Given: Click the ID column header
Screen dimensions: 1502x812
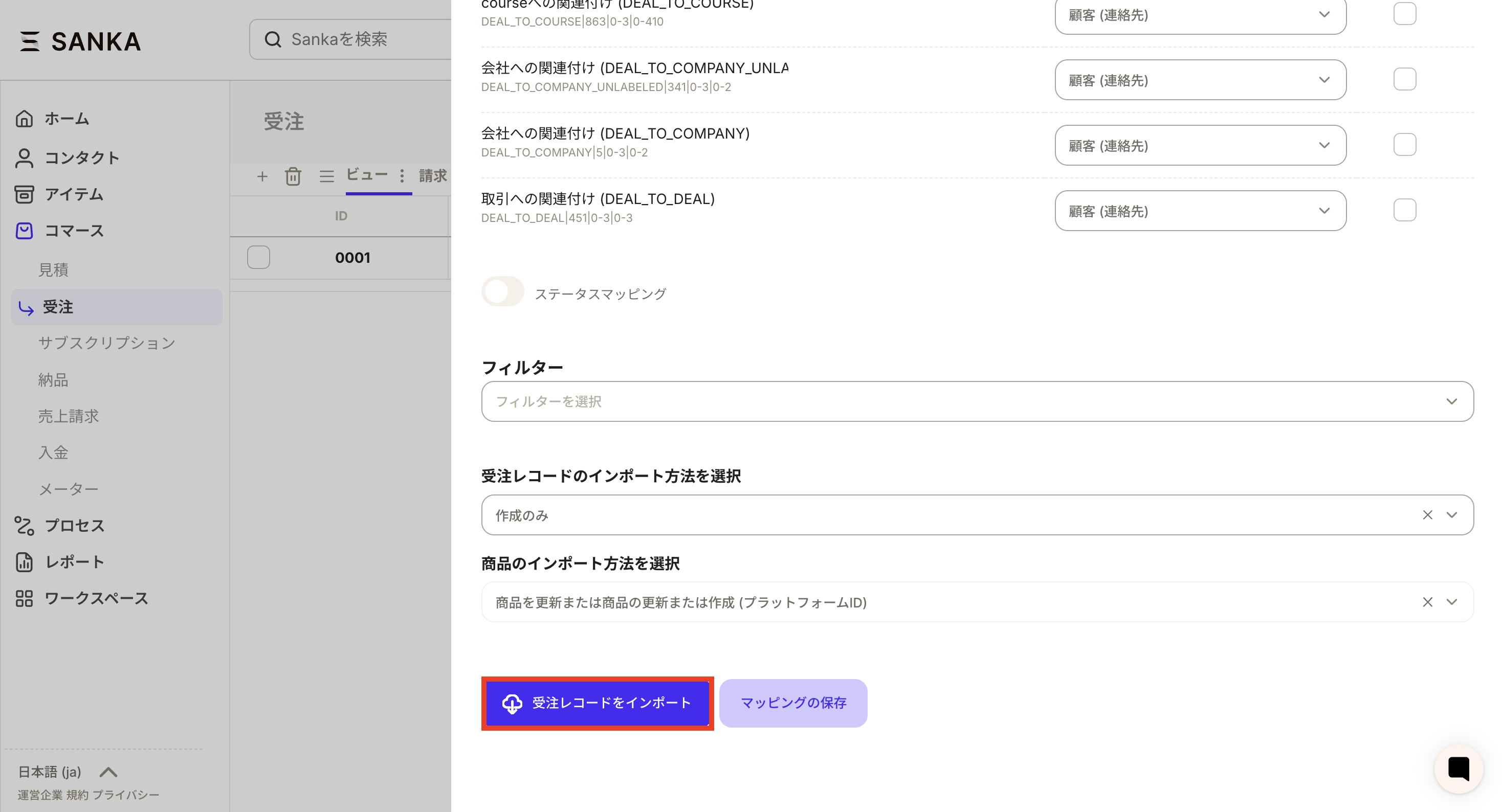Looking at the screenshot, I should tap(341, 216).
